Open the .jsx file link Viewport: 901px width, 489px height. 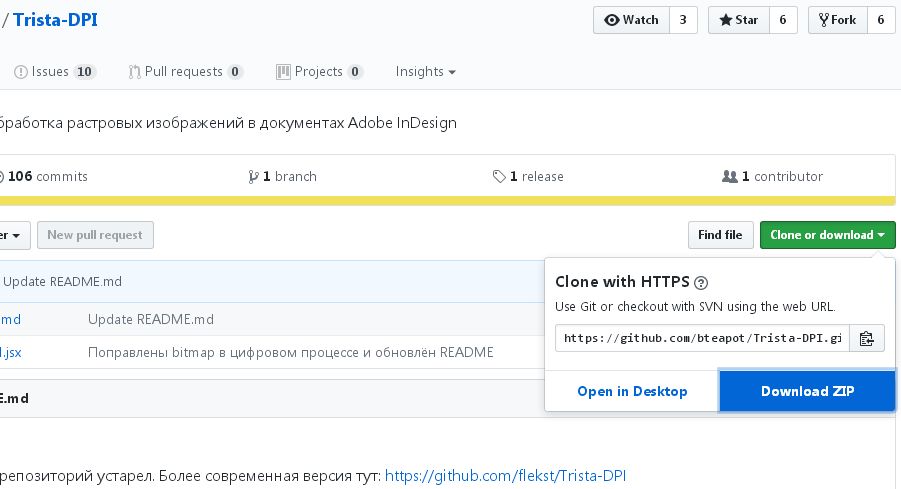pos(10,353)
